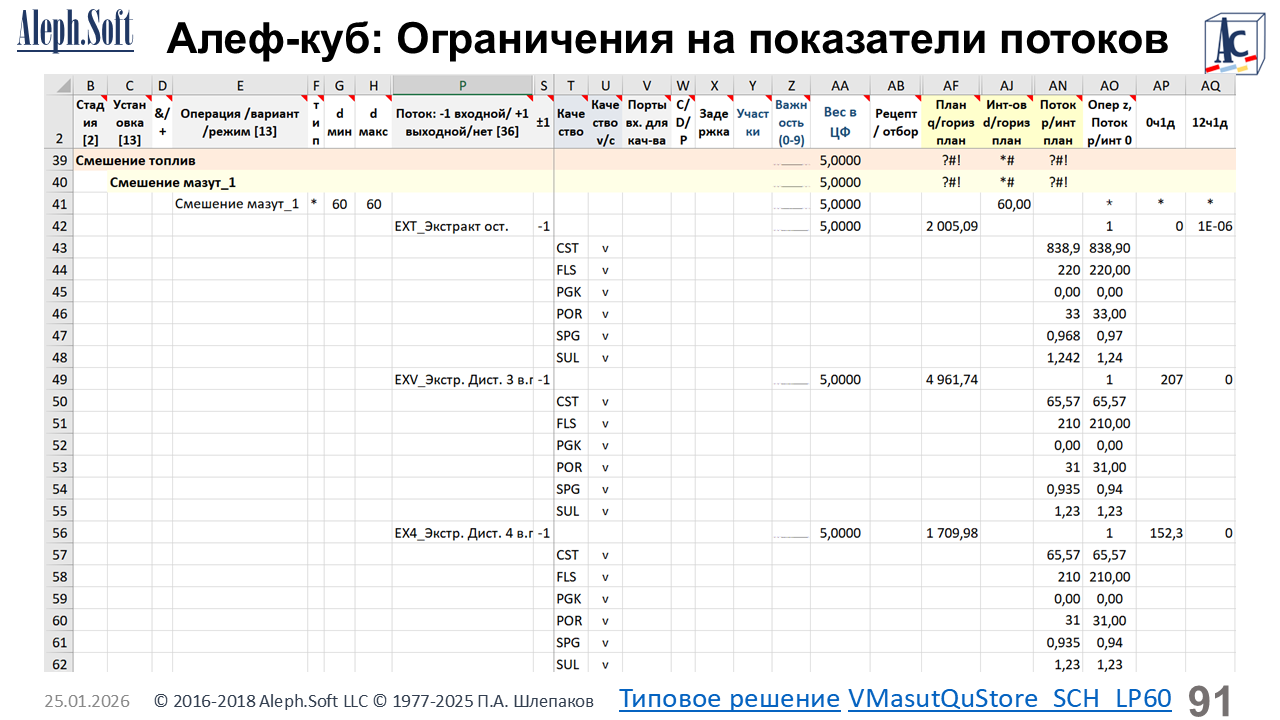Click the select-all corner triangle of the sheet
This screenshot has width=1280, height=720.
[59, 86]
